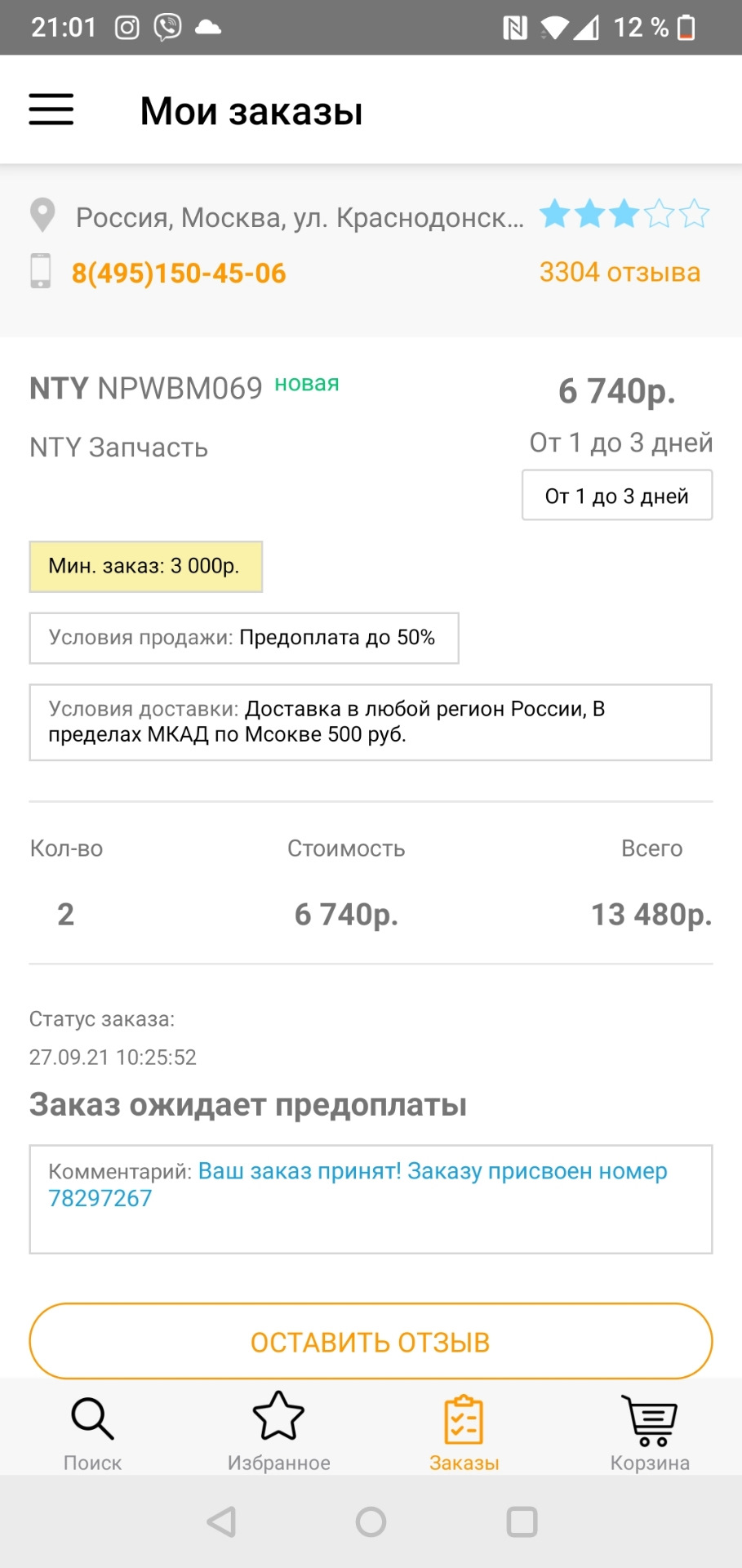
Task: Tap the ОСТАВИТЬ ОТЗЫВ button
Action: coord(371,1342)
